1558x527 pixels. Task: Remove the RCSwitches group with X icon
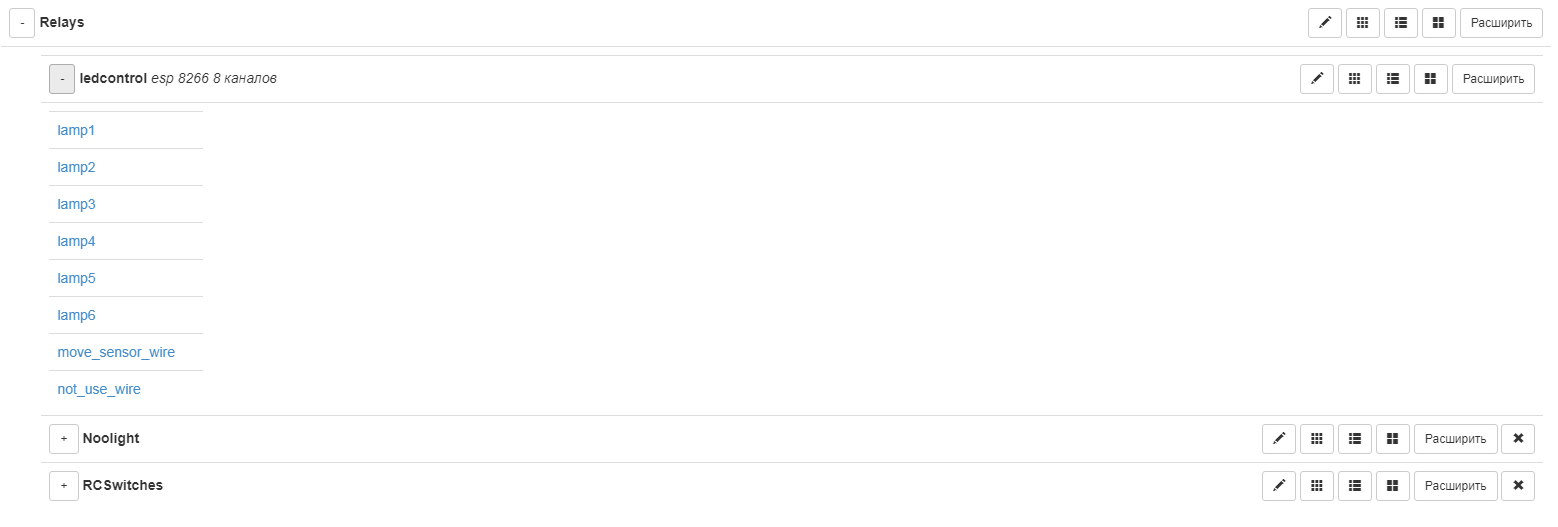pos(1518,486)
